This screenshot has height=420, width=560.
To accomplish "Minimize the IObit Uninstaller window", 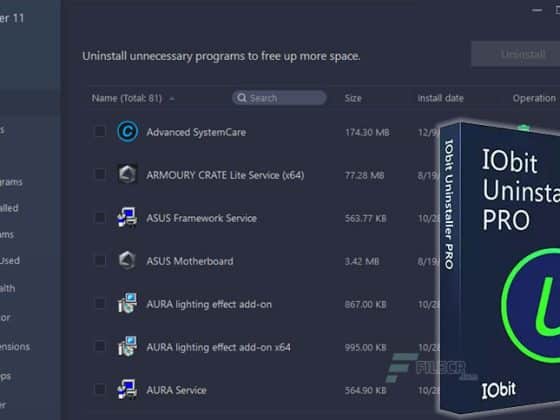I will (x=537, y=10).
